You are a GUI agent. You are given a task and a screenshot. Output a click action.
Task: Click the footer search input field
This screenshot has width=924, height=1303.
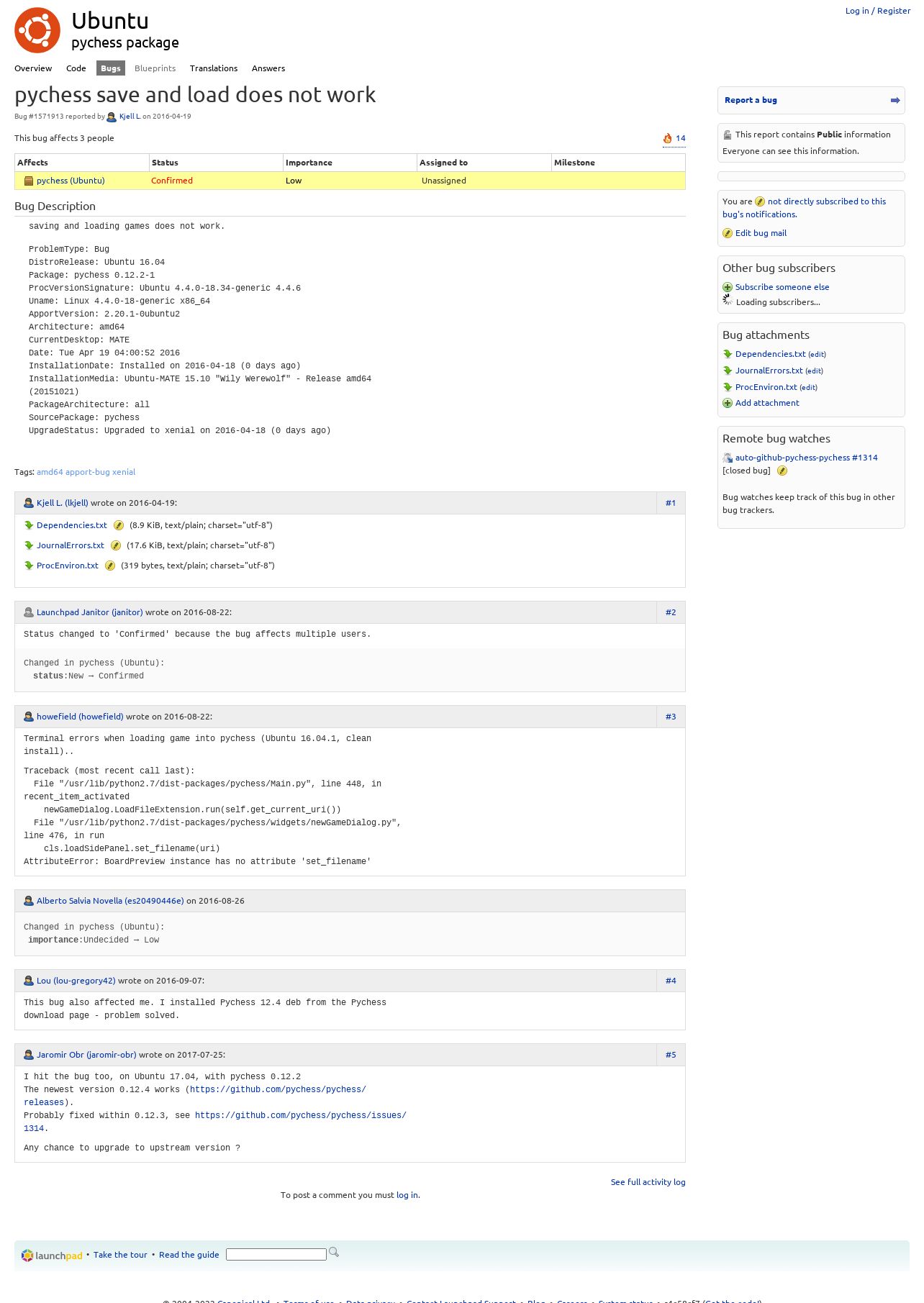pos(276,1255)
